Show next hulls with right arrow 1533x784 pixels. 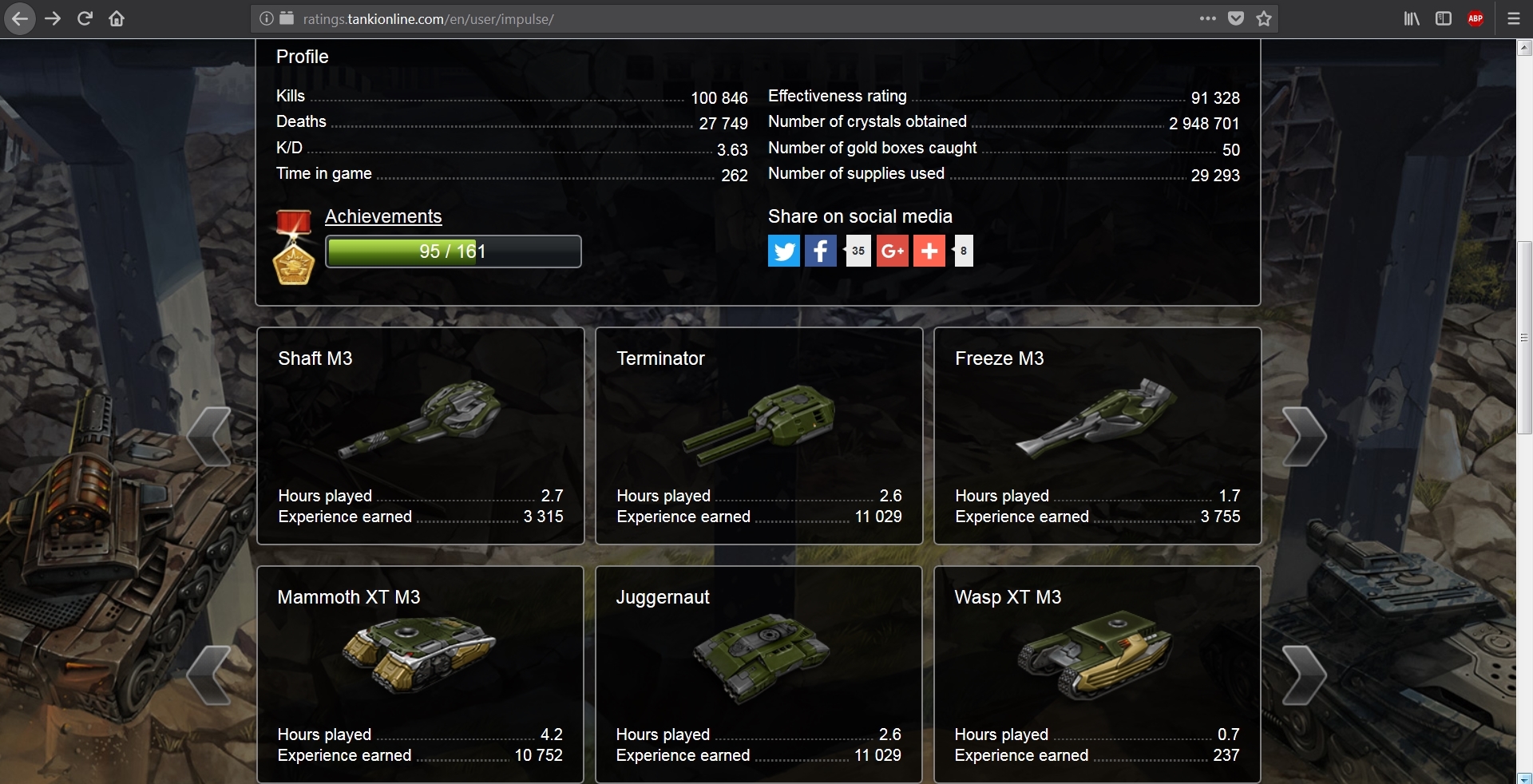coord(1304,675)
